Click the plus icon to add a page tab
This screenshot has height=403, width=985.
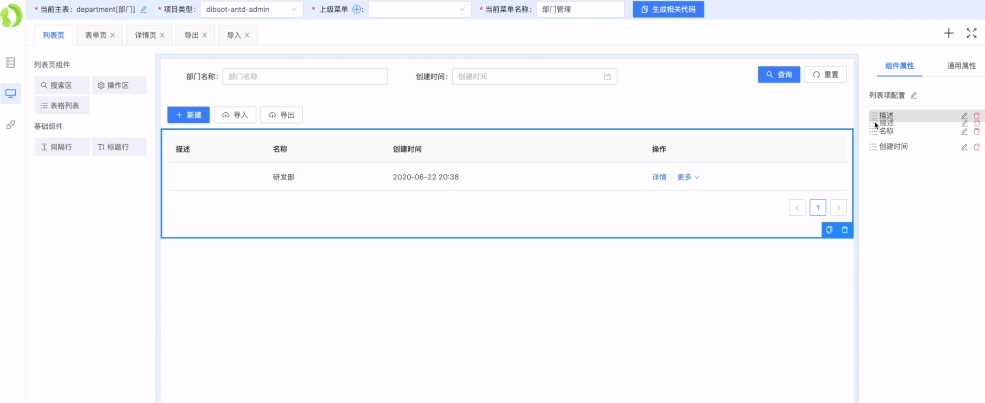pos(948,33)
